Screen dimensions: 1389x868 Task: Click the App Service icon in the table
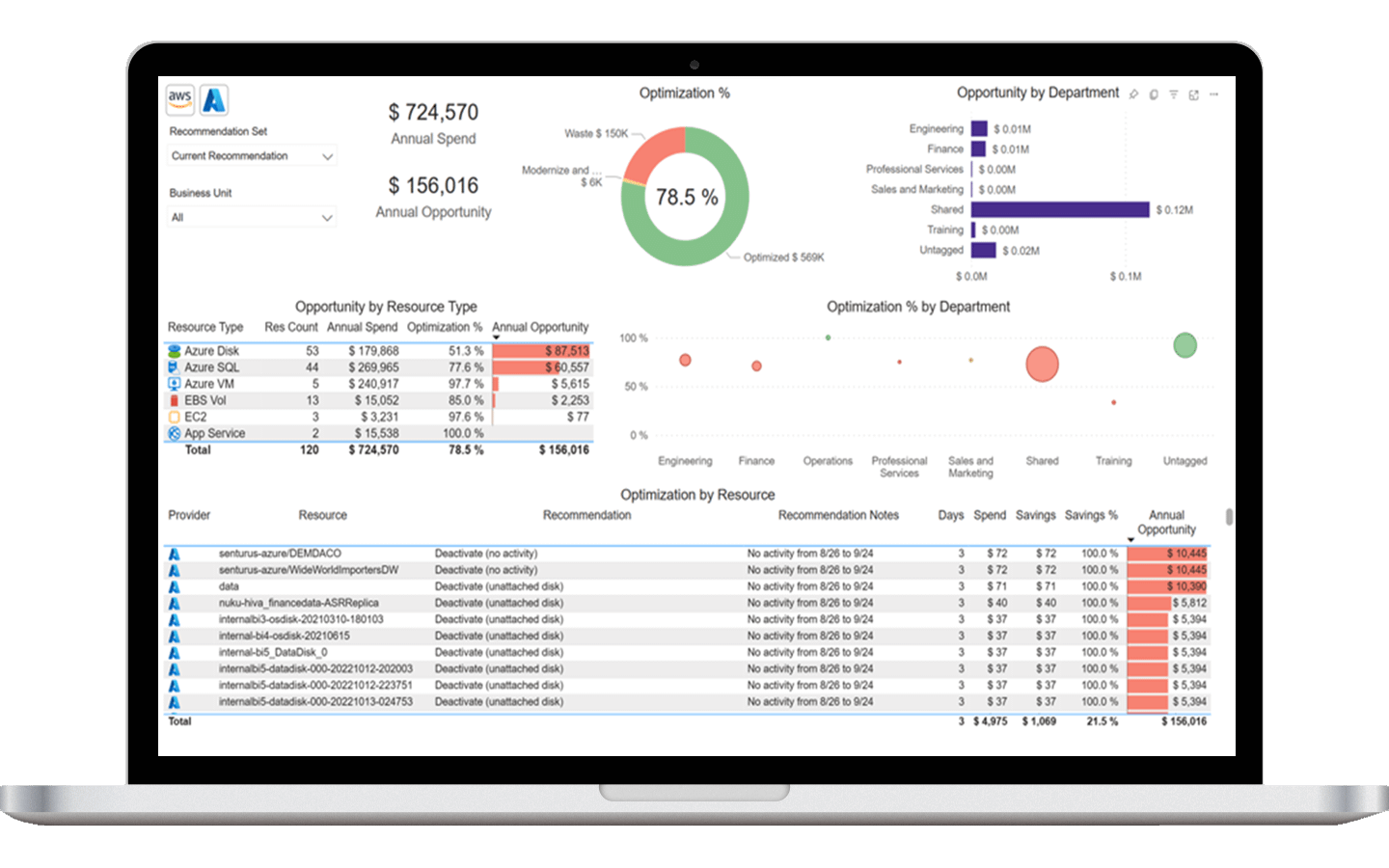pyautogui.click(x=174, y=433)
